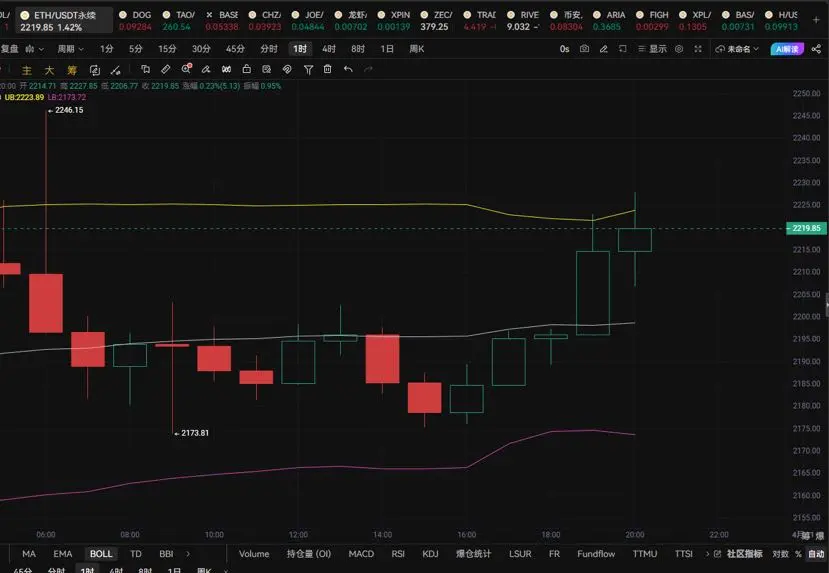829x573 pixels.
Task: Switch to the RIVE ticker tab
Action: point(523,20)
